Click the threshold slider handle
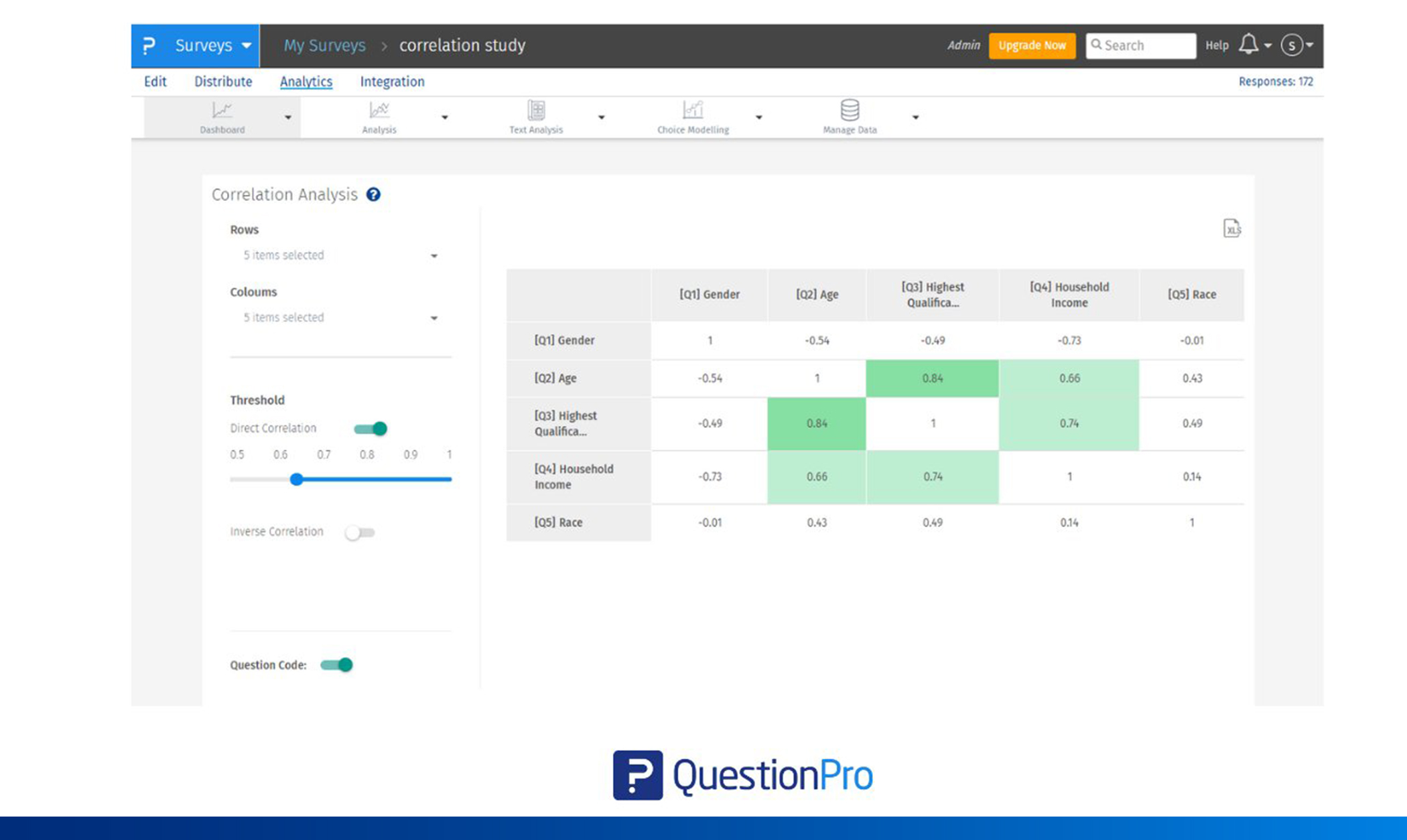The height and width of the screenshot is (840, 1407). pyautogui.click(x=296, y=480)
